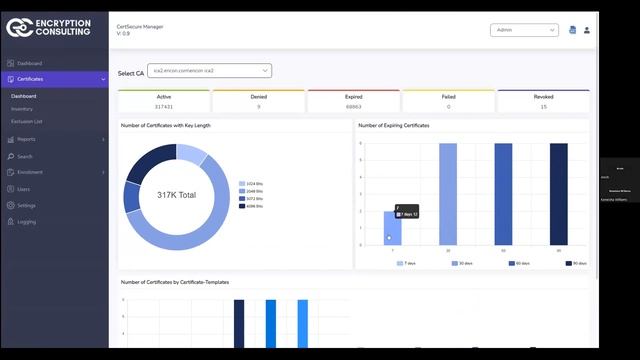Click the Failed certificates card
Viewport: 640px width, 360px height.
pos(449,101)
